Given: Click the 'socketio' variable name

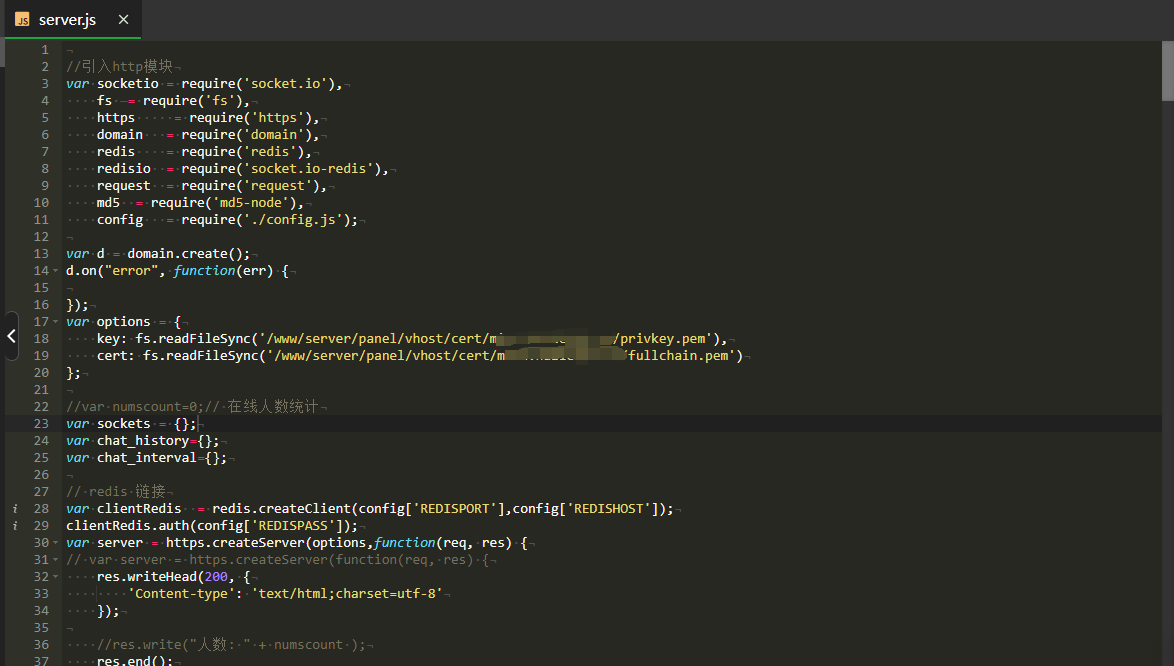Looking at the screenshot, I should [x=127, y=84].
